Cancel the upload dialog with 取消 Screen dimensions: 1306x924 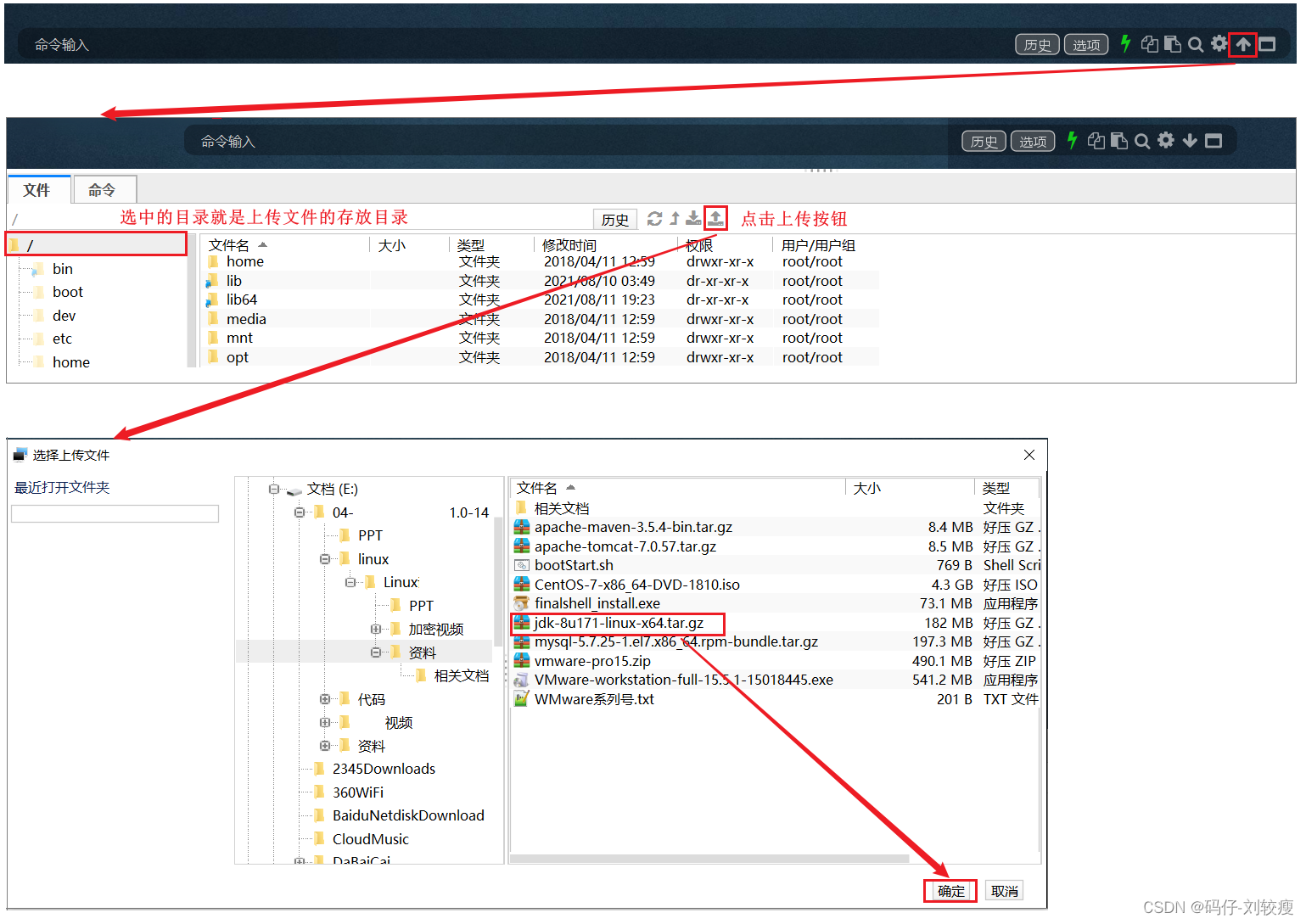(x=1005, y=891)
